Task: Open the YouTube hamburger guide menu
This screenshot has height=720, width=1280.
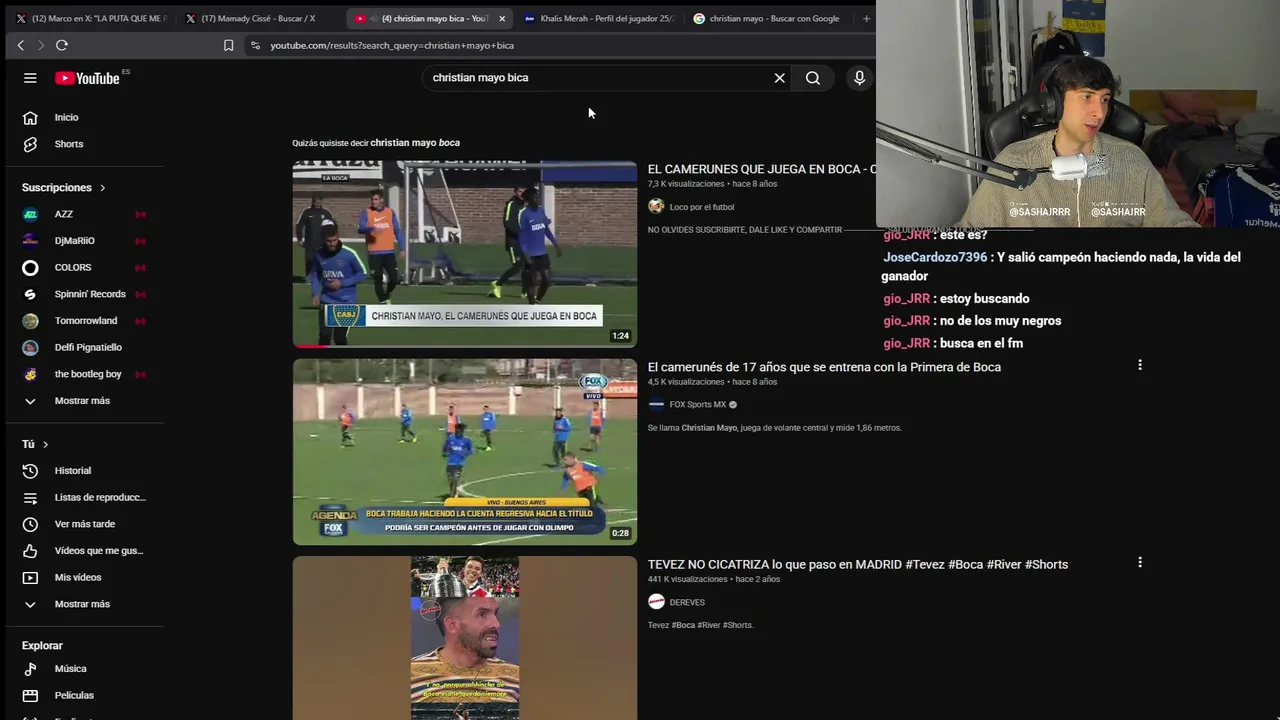Action: [30, 78]
